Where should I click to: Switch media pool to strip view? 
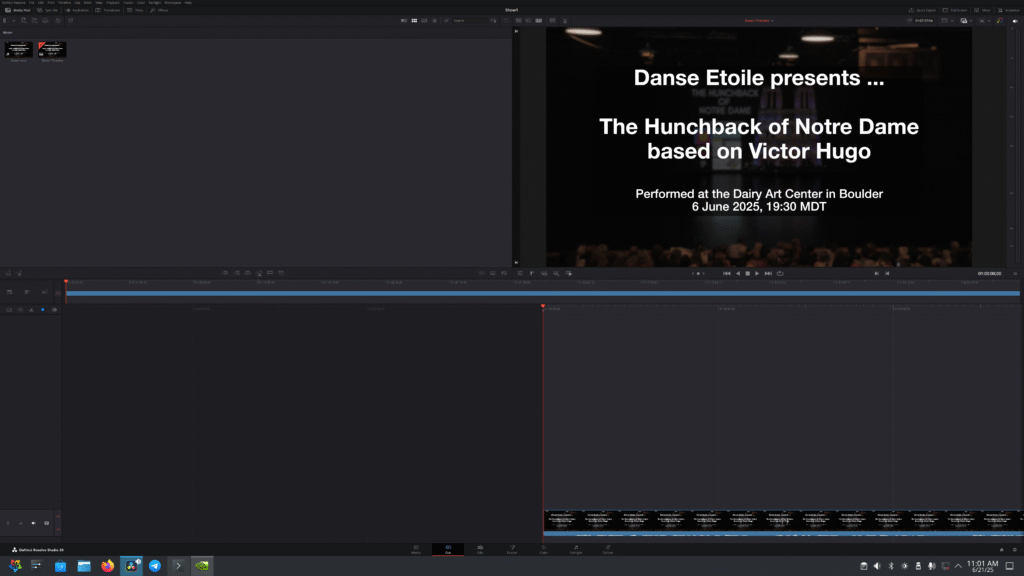(424, 20)
